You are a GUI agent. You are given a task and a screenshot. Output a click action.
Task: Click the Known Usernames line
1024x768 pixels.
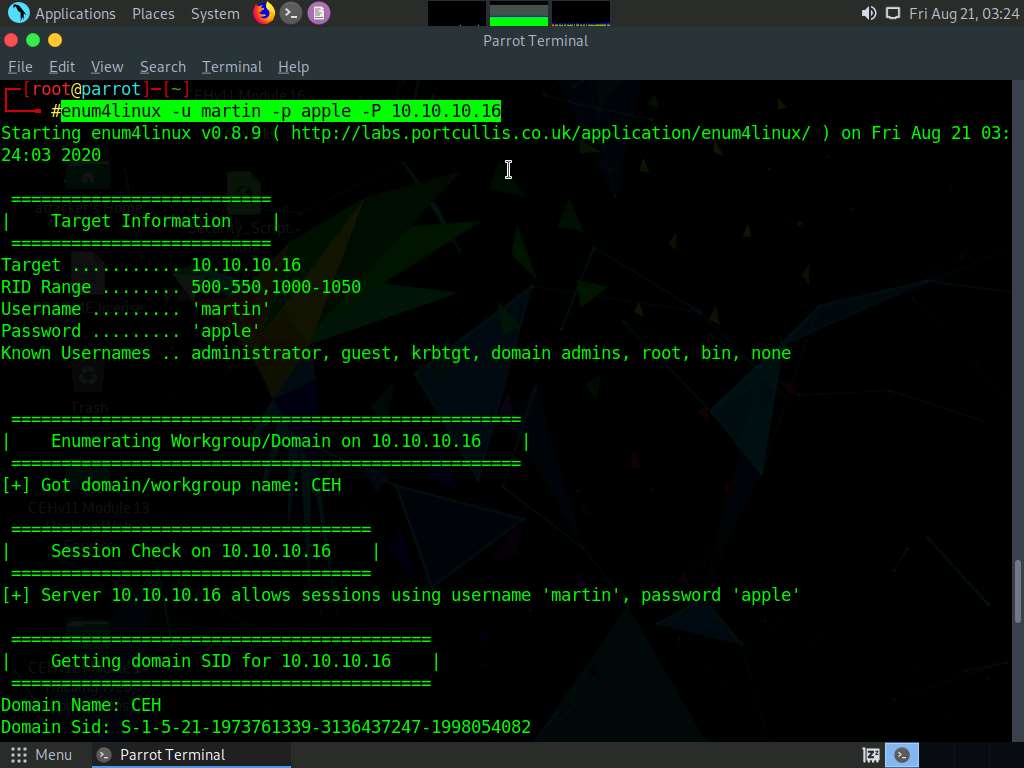click(396, 353)
